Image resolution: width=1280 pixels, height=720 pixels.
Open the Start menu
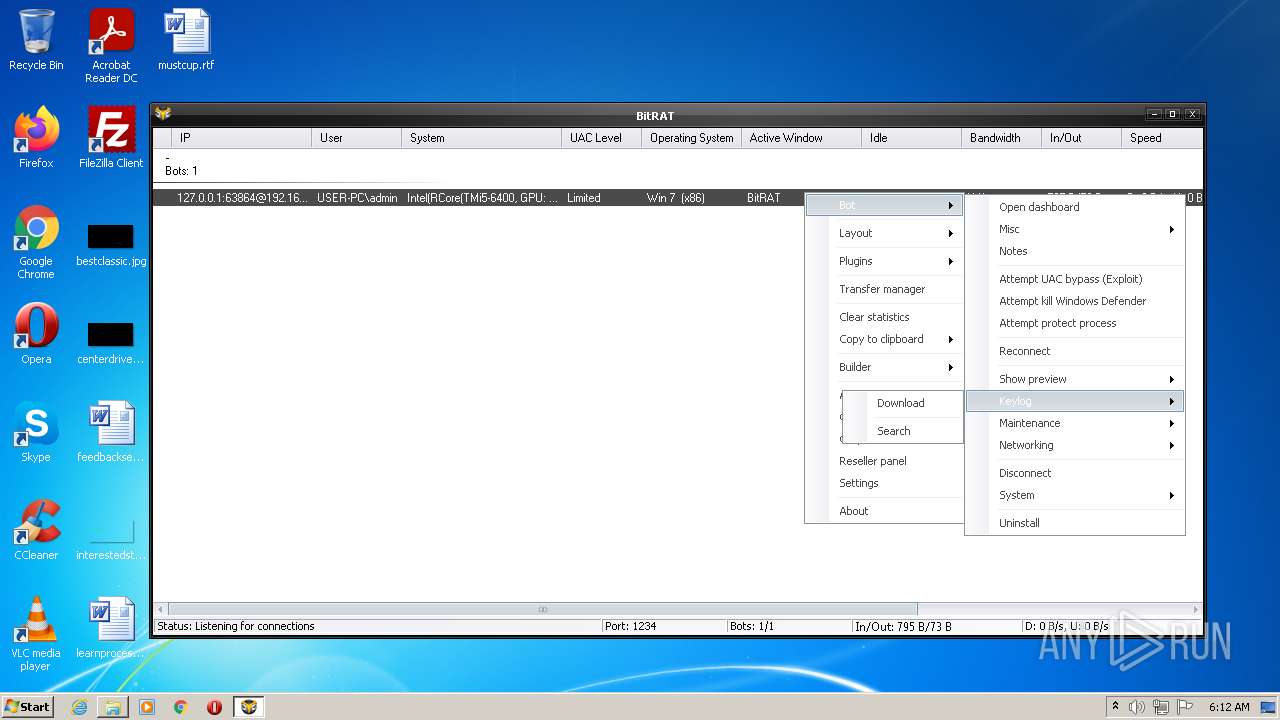click(28, 707)
